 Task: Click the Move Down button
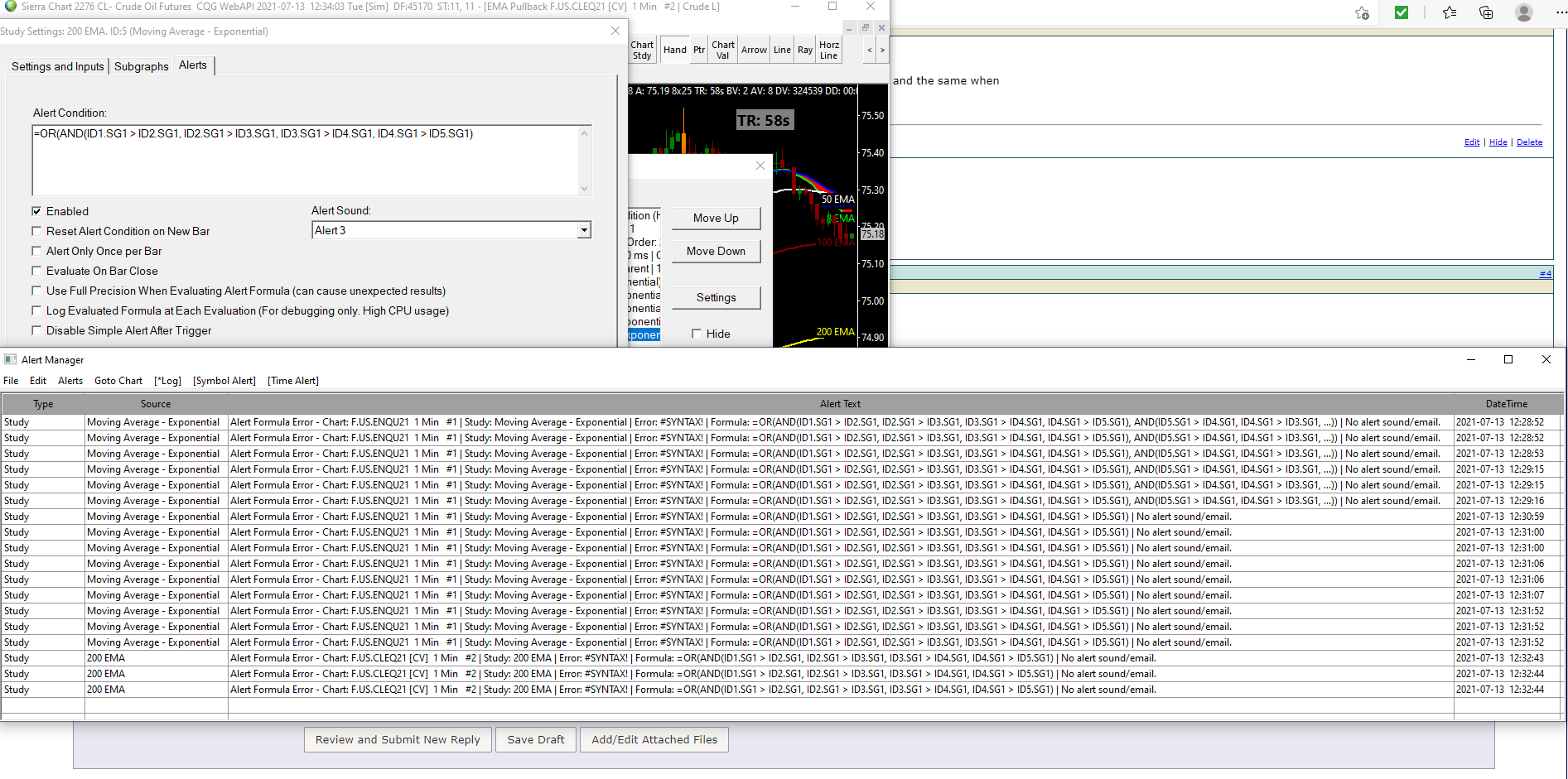pos(716,251)
